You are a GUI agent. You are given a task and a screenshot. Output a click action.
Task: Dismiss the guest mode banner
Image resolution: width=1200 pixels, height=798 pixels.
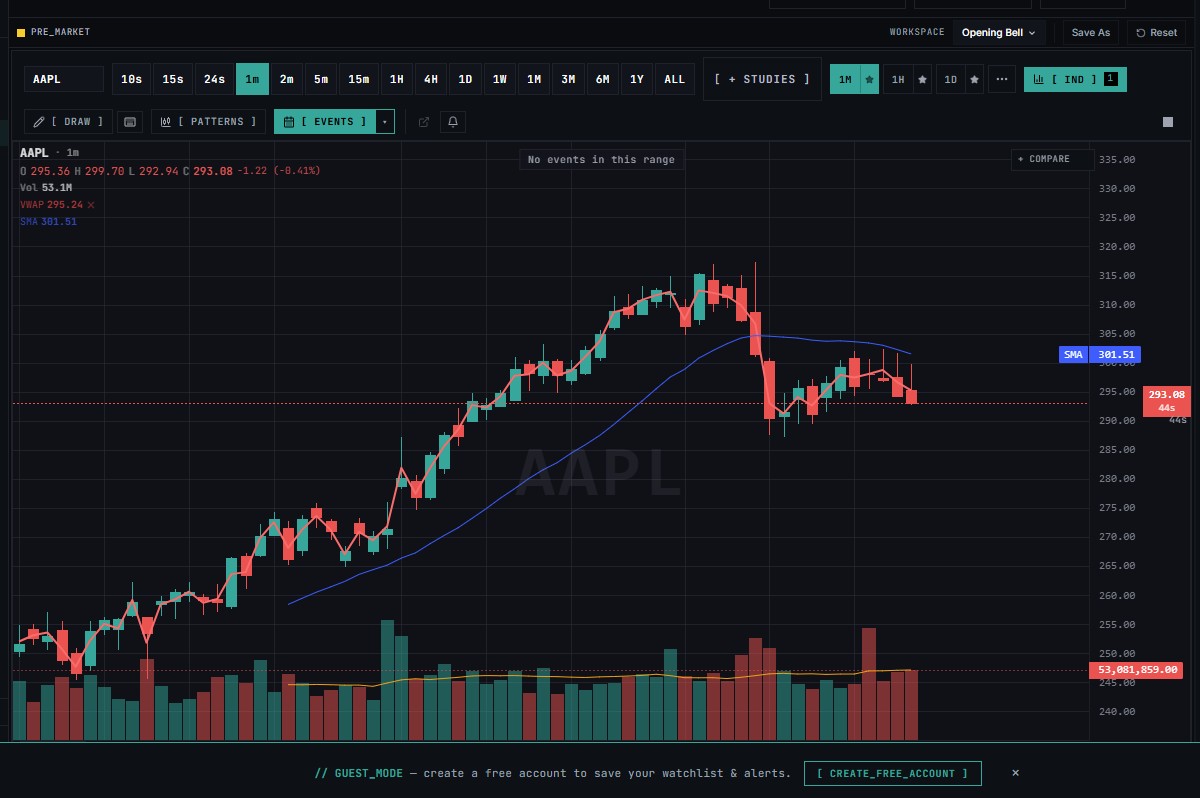click(1015, 773)
